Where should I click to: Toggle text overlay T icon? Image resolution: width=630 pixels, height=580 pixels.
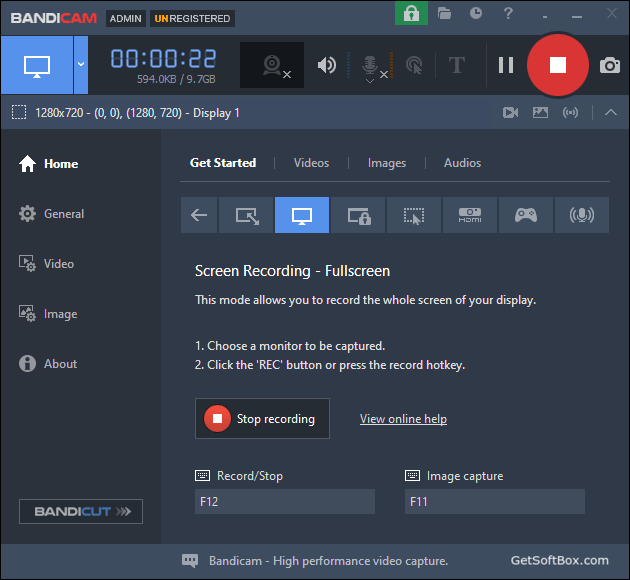click(457, 65)
